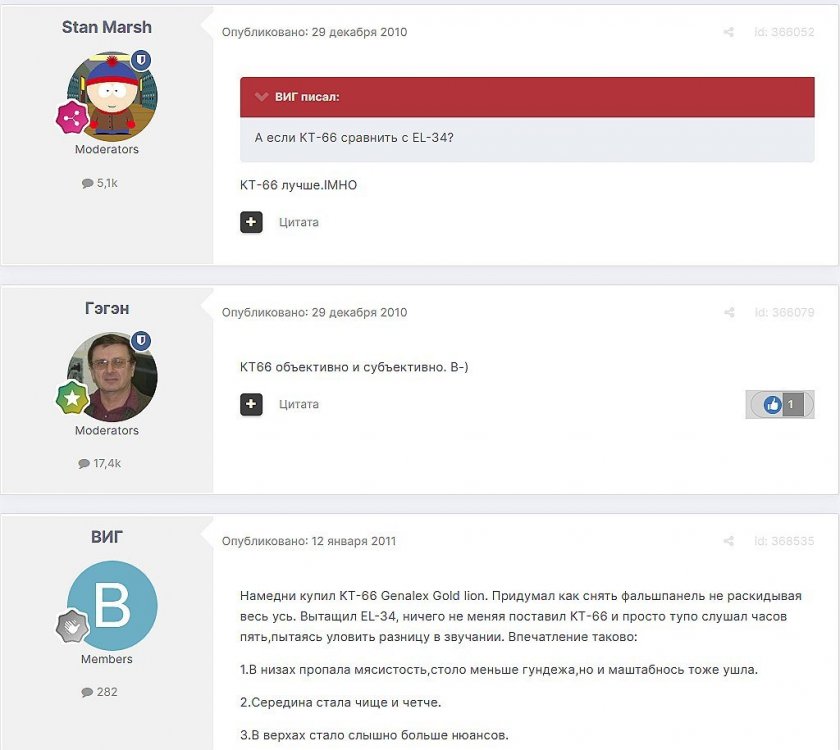Click grey rank badge on ВИГ's avatar
This screenshot has width=840, height=750.
72,626
